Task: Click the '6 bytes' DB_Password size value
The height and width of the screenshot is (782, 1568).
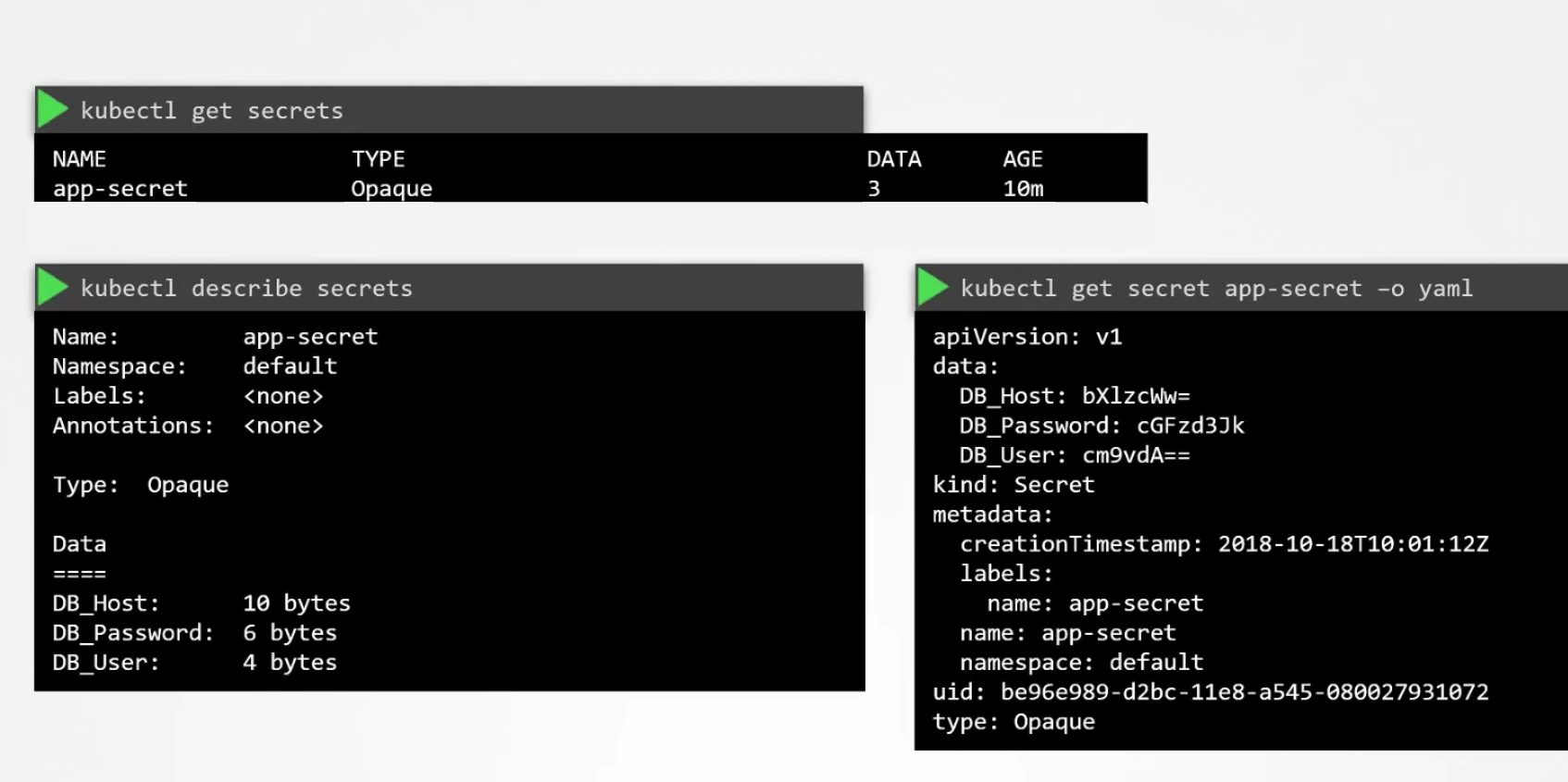Action: point(290,633)
